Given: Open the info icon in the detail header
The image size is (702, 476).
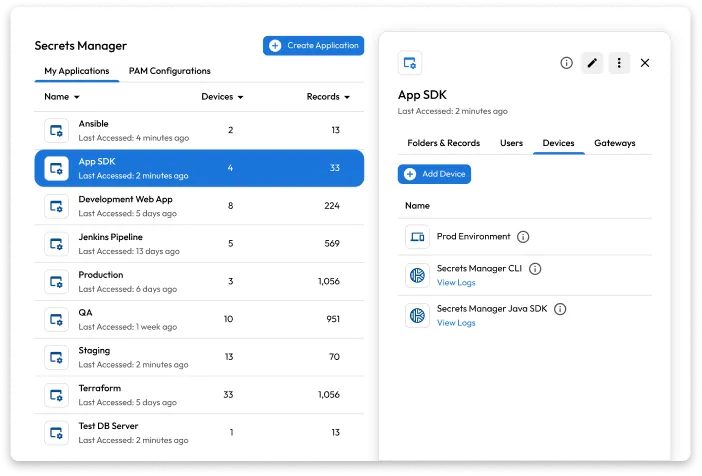Looking at the screenshot, I should 566,63.
